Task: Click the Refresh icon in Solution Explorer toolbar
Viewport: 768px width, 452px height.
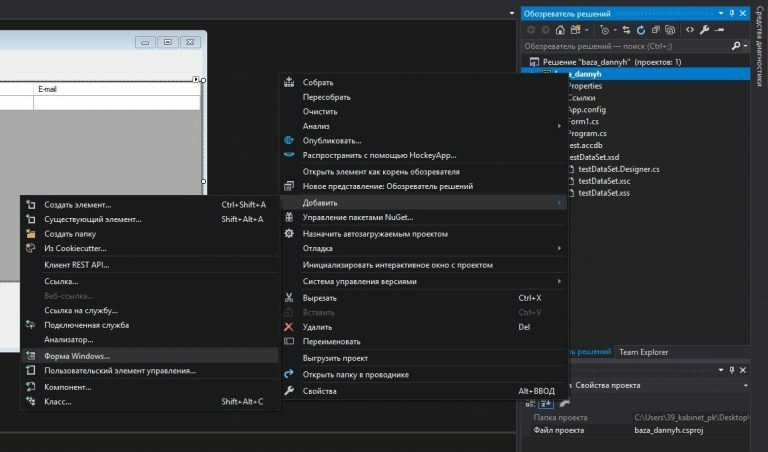Action: (x=641, y=30)
